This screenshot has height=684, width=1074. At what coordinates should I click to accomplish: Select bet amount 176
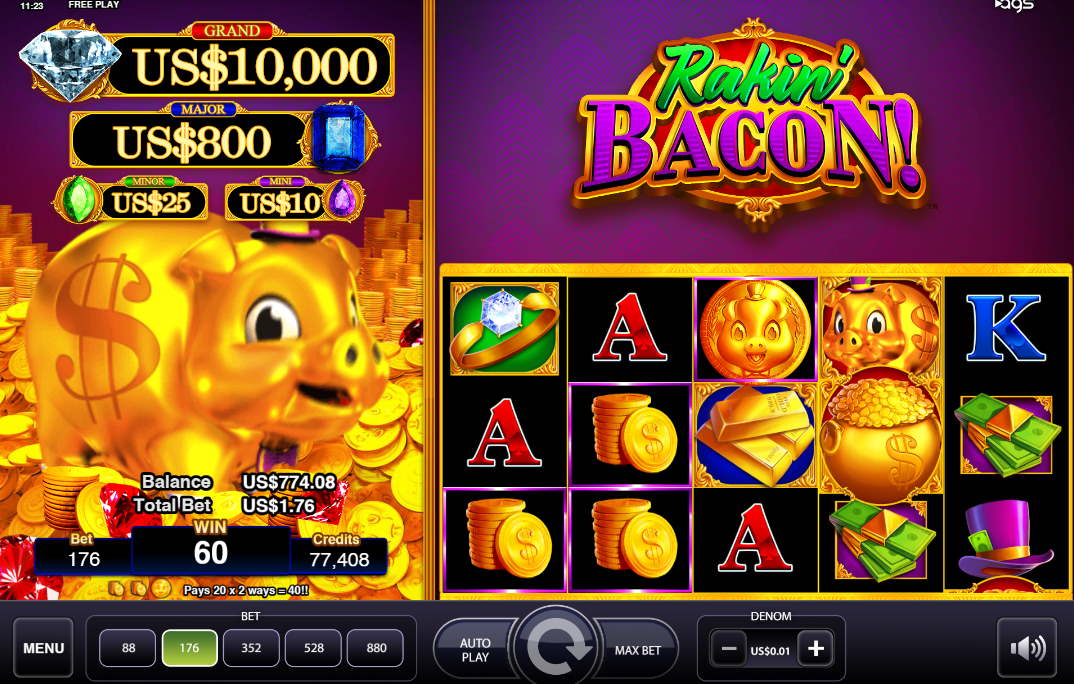[x=190, y=648]
